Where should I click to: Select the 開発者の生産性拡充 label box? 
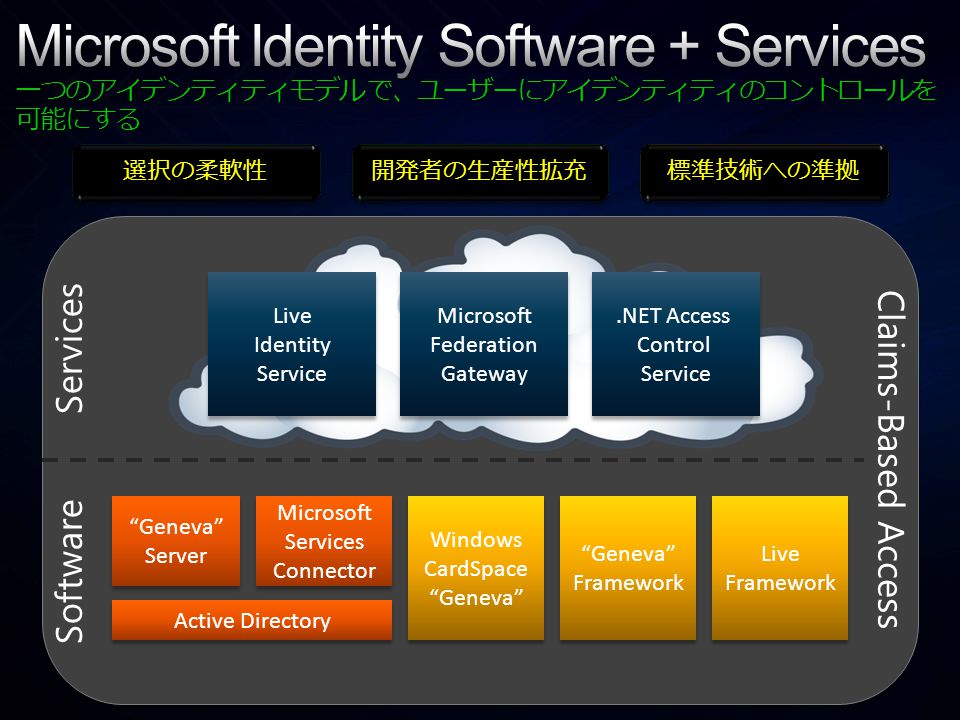click(x=480, y=171)
